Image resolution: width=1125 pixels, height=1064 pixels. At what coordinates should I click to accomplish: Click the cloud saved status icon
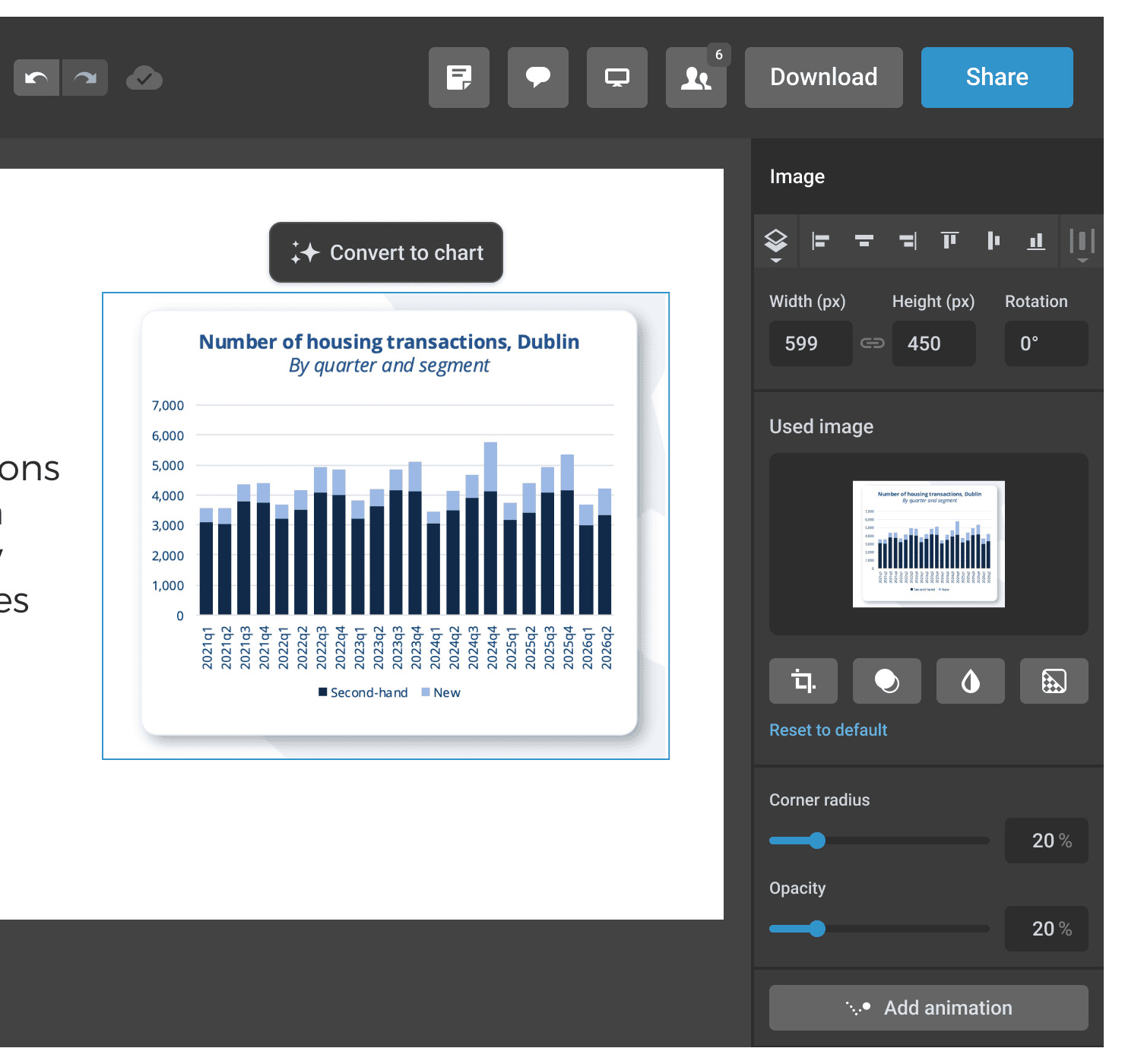tap(144, 78)
